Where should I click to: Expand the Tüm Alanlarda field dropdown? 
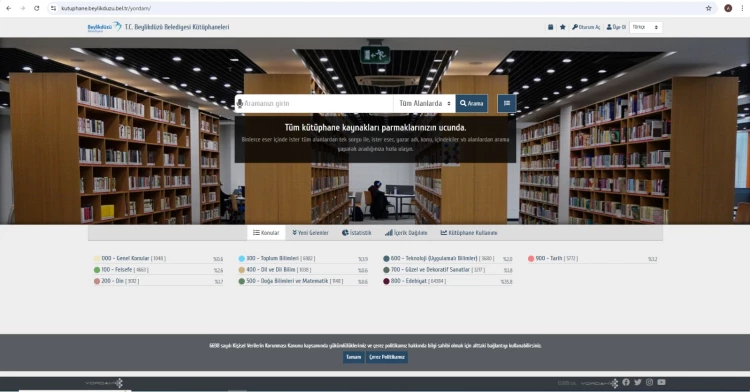(x=425, y=103)
